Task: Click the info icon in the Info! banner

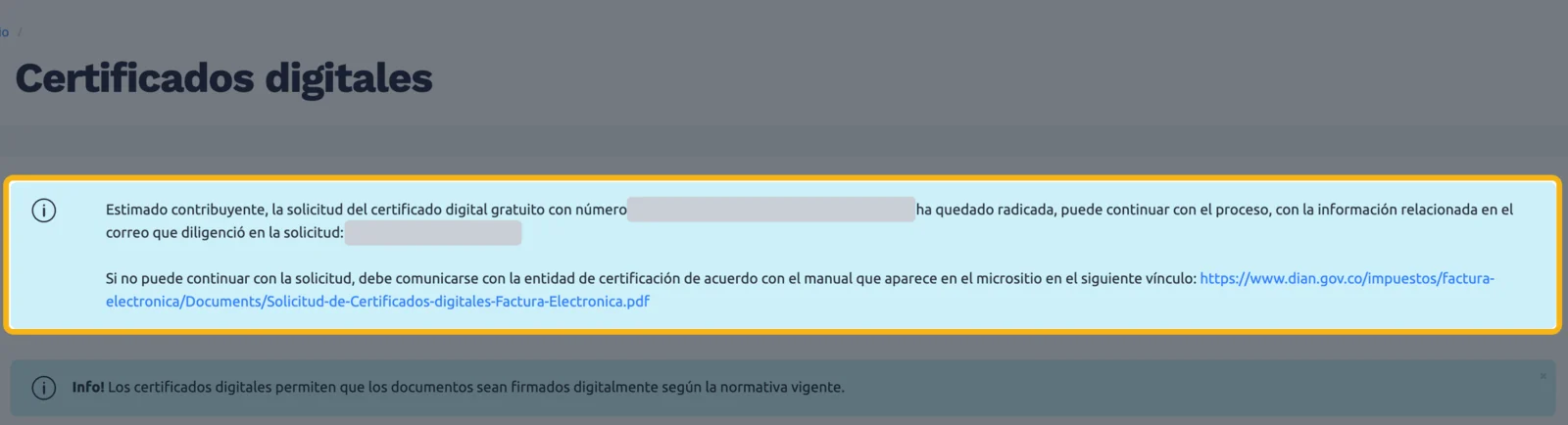Action: coord(44,388)
